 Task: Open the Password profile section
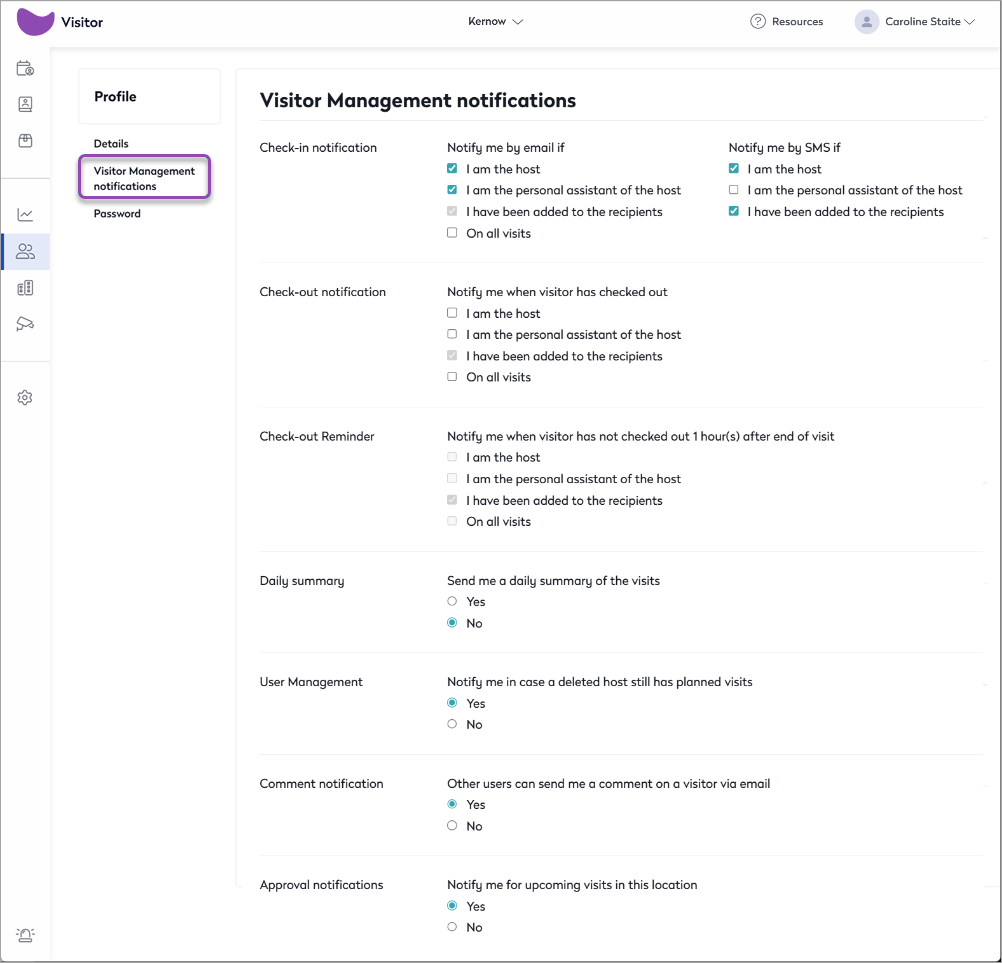[117, 213]
